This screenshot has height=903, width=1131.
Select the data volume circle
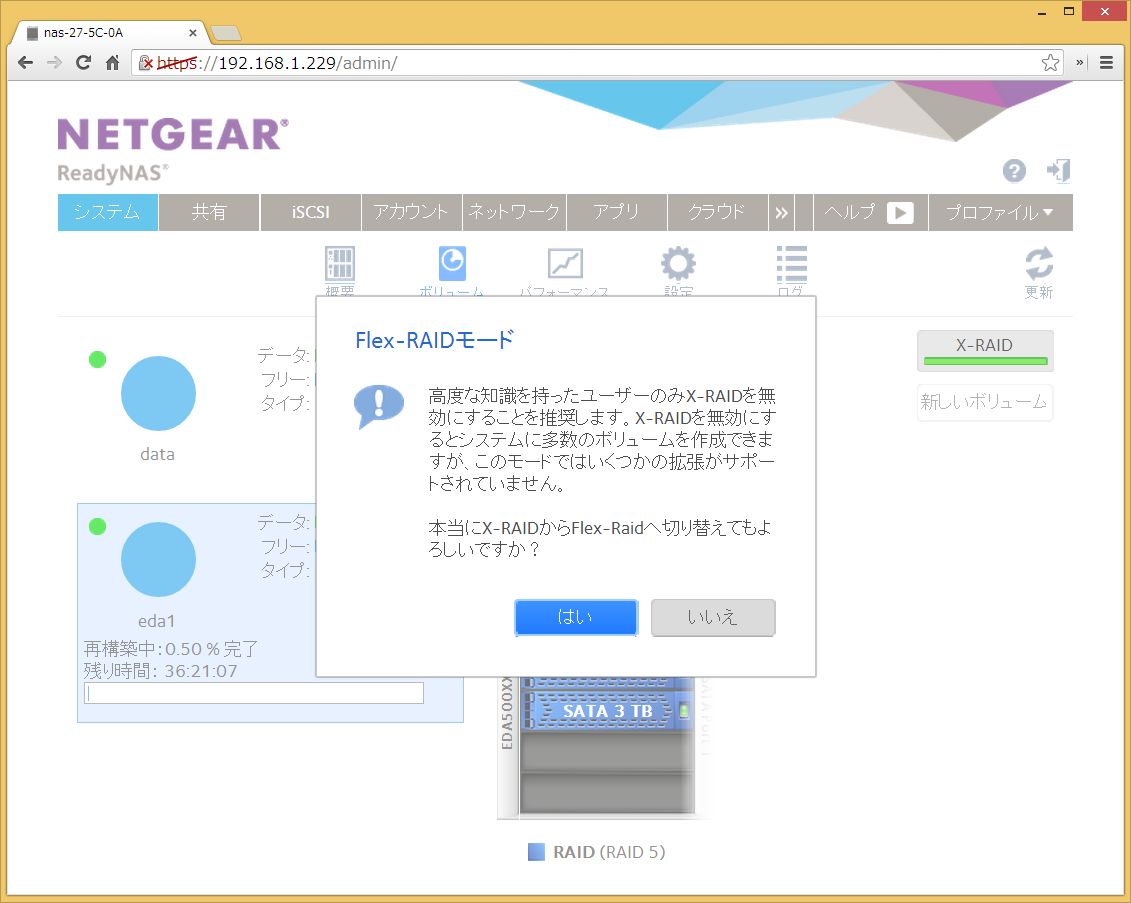tap(158, 394)
